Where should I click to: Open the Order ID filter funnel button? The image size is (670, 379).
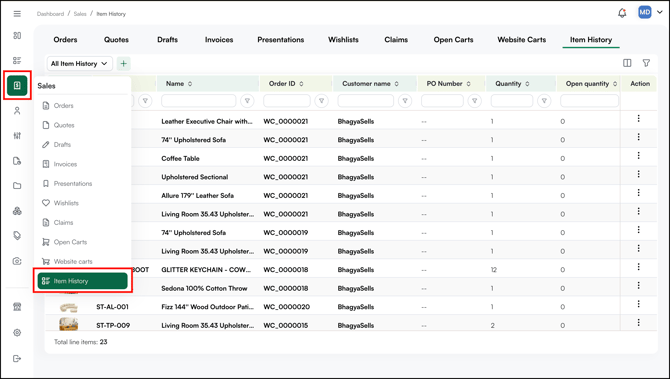(x=321, y=101)
